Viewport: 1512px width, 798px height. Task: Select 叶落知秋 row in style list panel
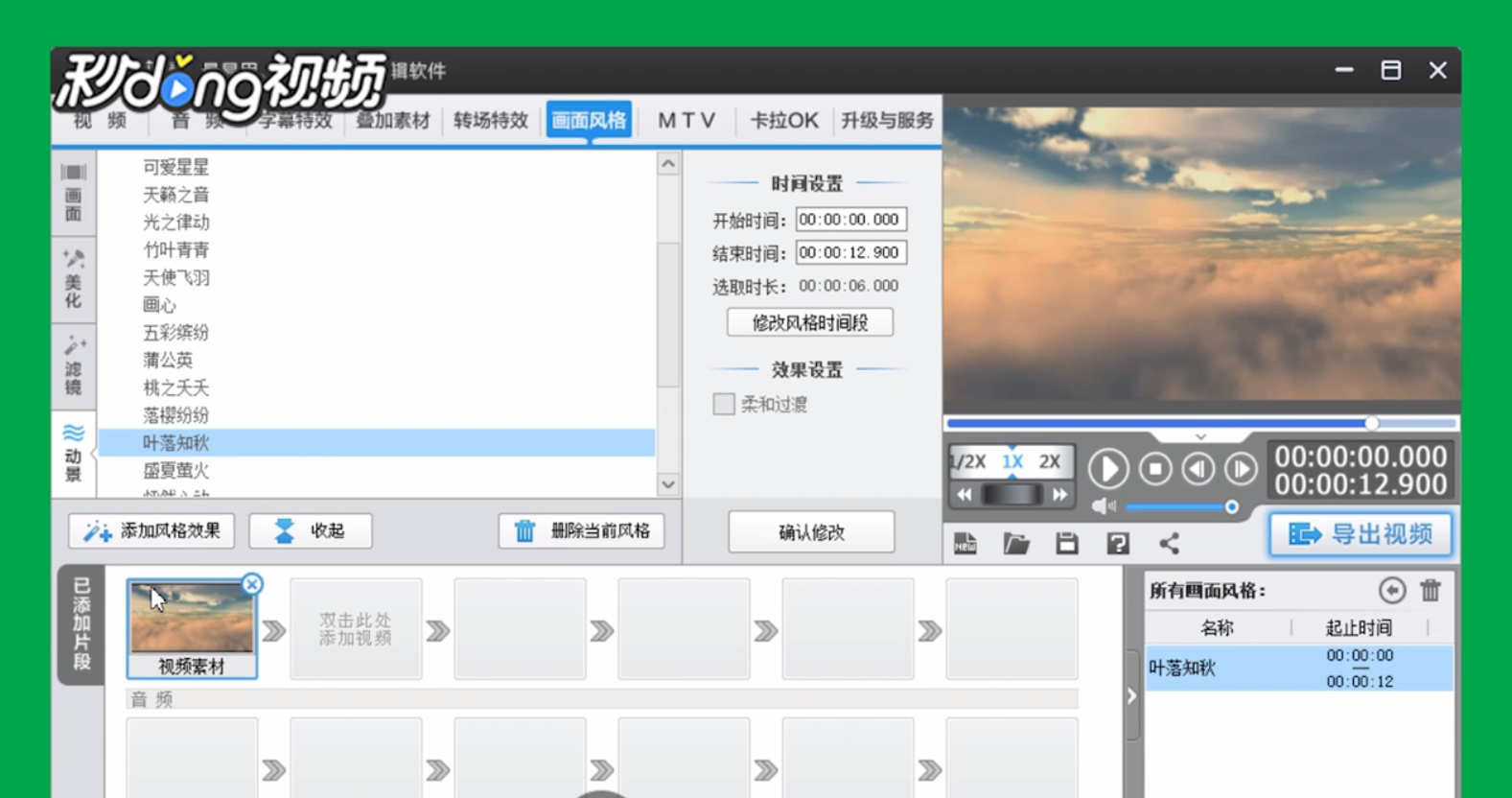point(1299,669)
